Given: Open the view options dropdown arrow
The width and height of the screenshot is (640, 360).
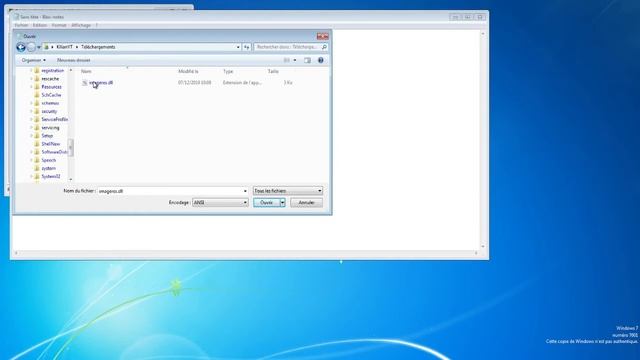Looking at the screenshot, I should click(295, 60).
